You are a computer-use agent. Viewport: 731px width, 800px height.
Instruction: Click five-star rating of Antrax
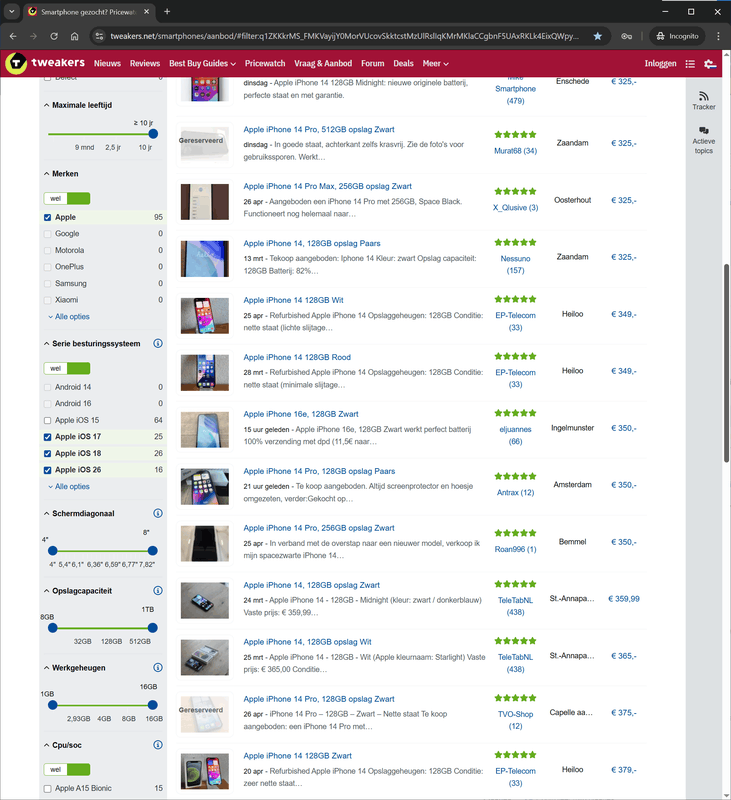pos(515,477)
